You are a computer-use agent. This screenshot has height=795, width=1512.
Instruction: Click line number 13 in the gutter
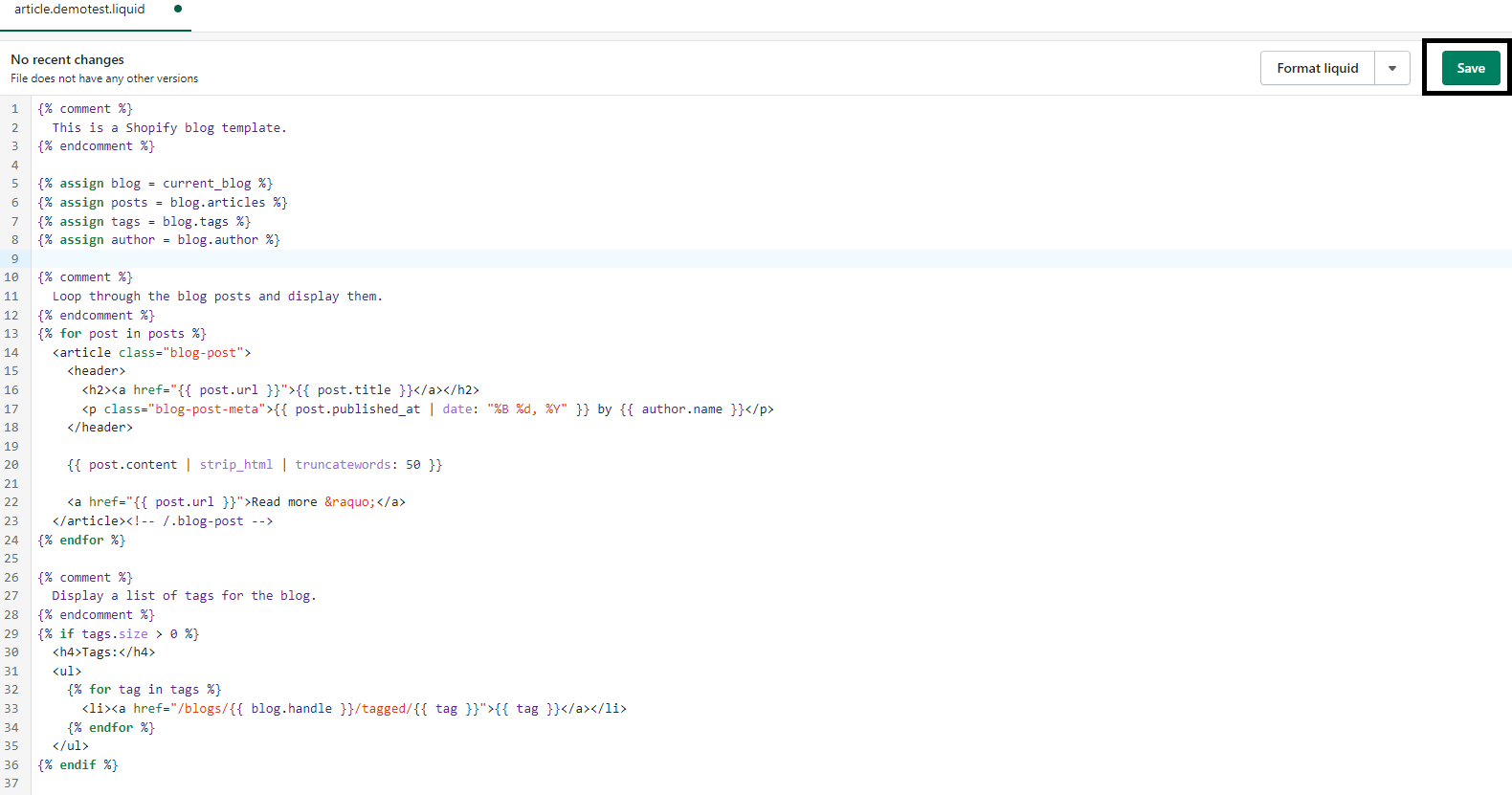[11, 334]
